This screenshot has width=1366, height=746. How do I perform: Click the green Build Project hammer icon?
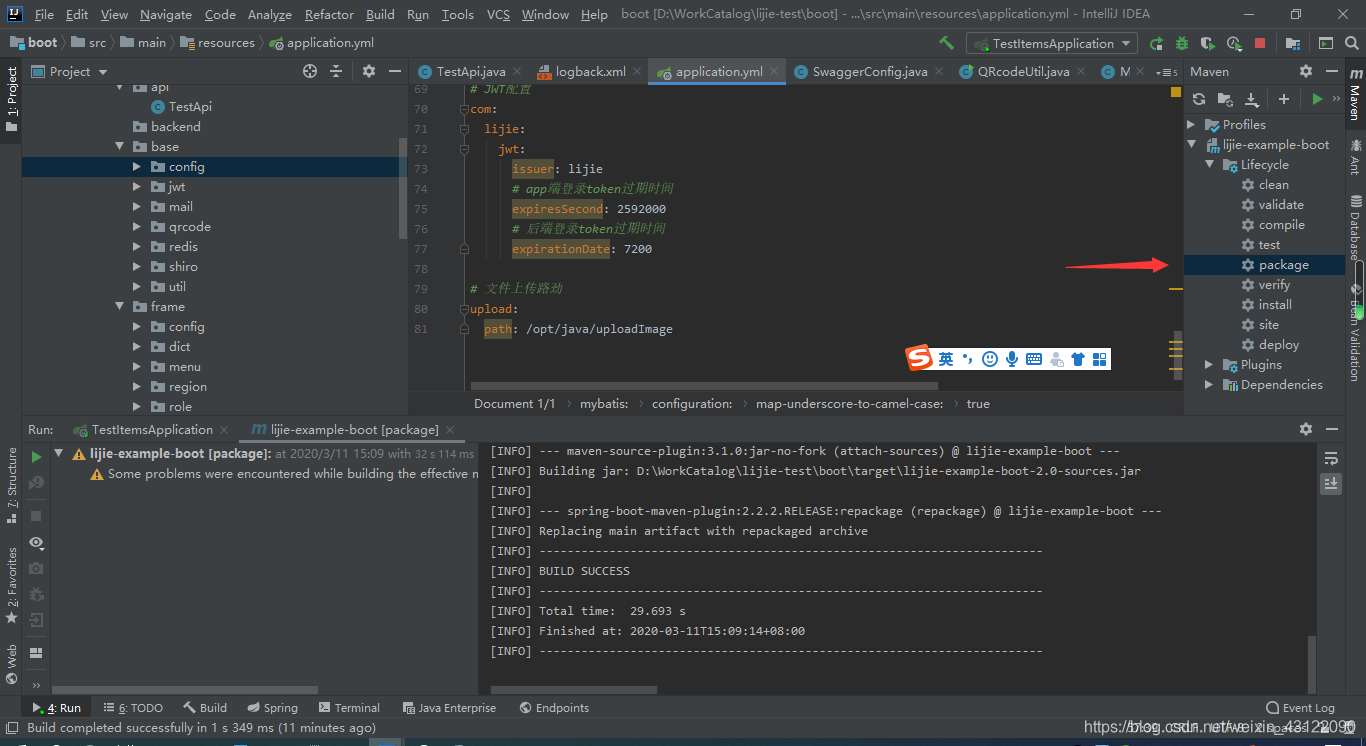tap(946, 43)
